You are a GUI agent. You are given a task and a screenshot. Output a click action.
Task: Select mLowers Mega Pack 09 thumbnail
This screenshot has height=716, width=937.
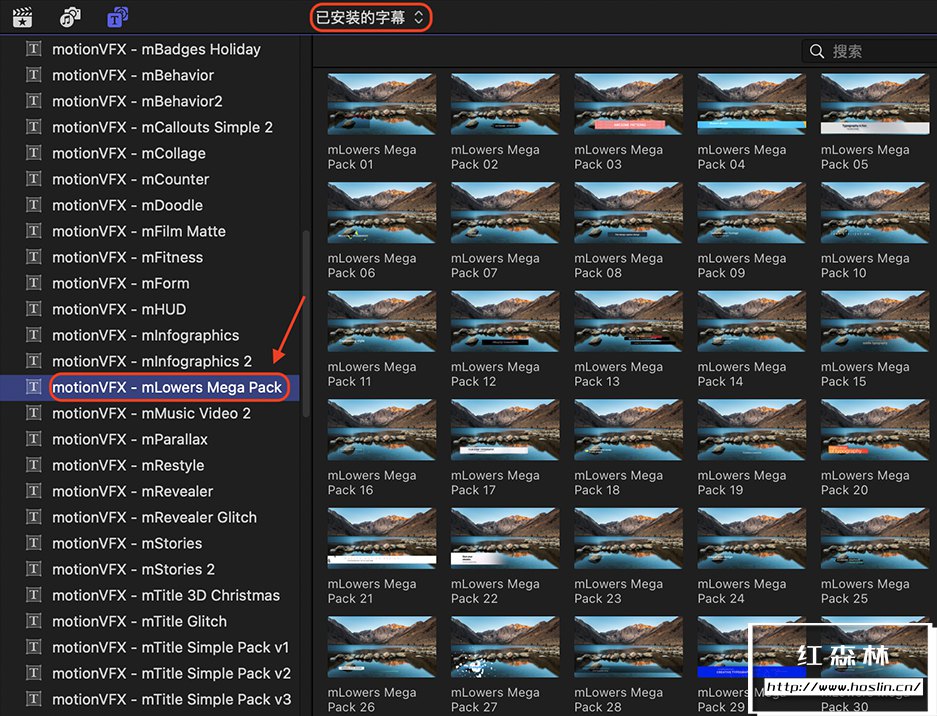[x=752, y=212]
